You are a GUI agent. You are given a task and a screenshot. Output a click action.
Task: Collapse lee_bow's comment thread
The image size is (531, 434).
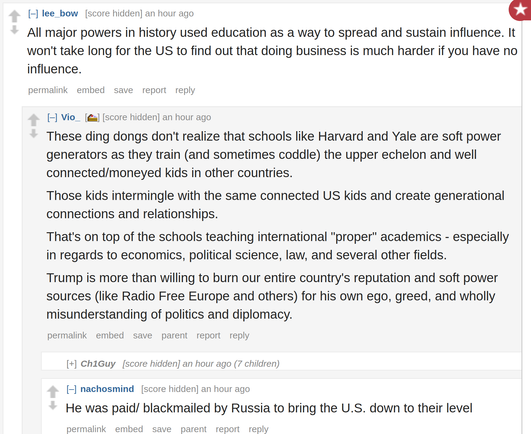coord(33,14)
